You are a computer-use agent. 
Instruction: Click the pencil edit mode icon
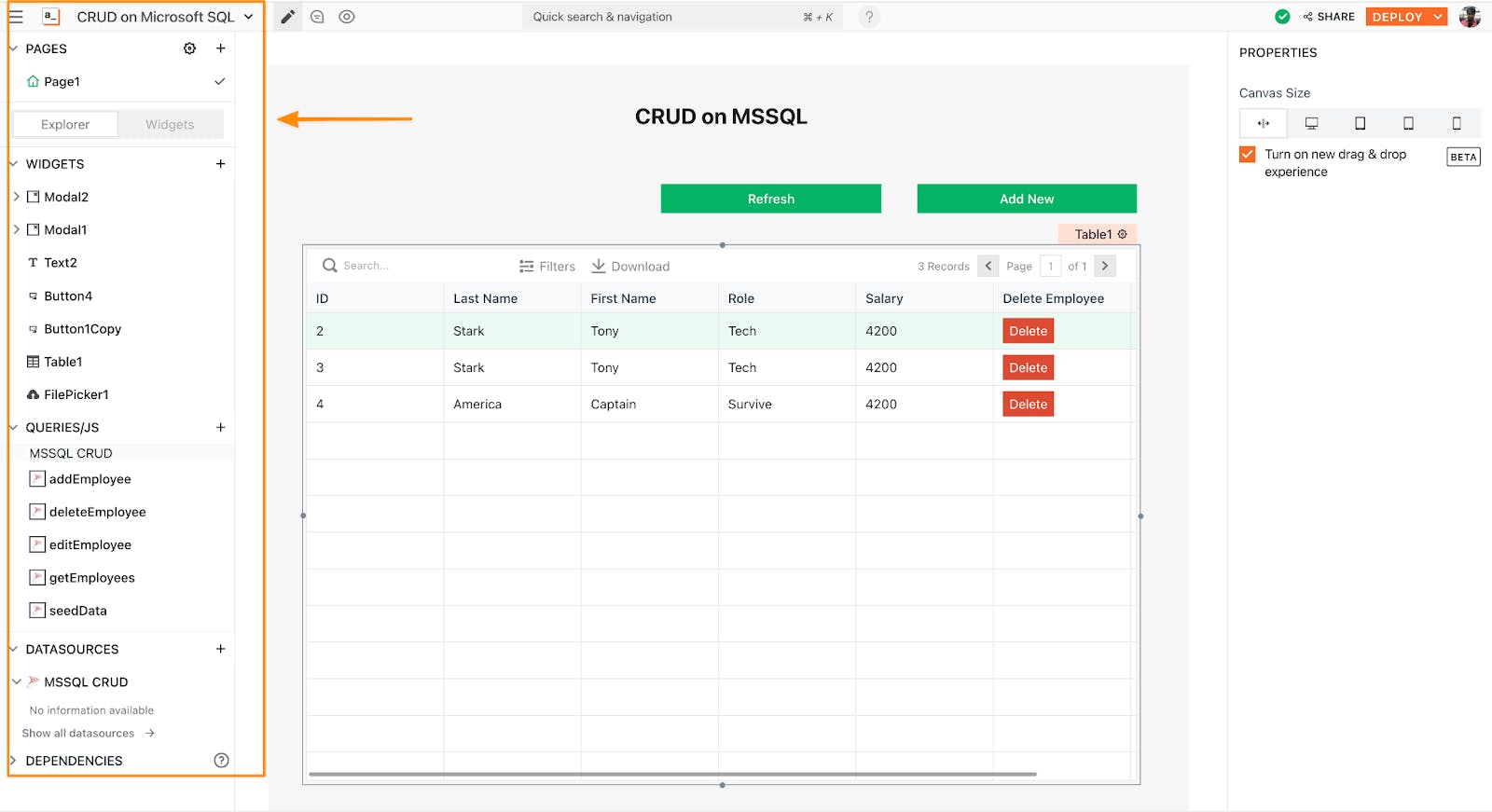coord(288,17)
